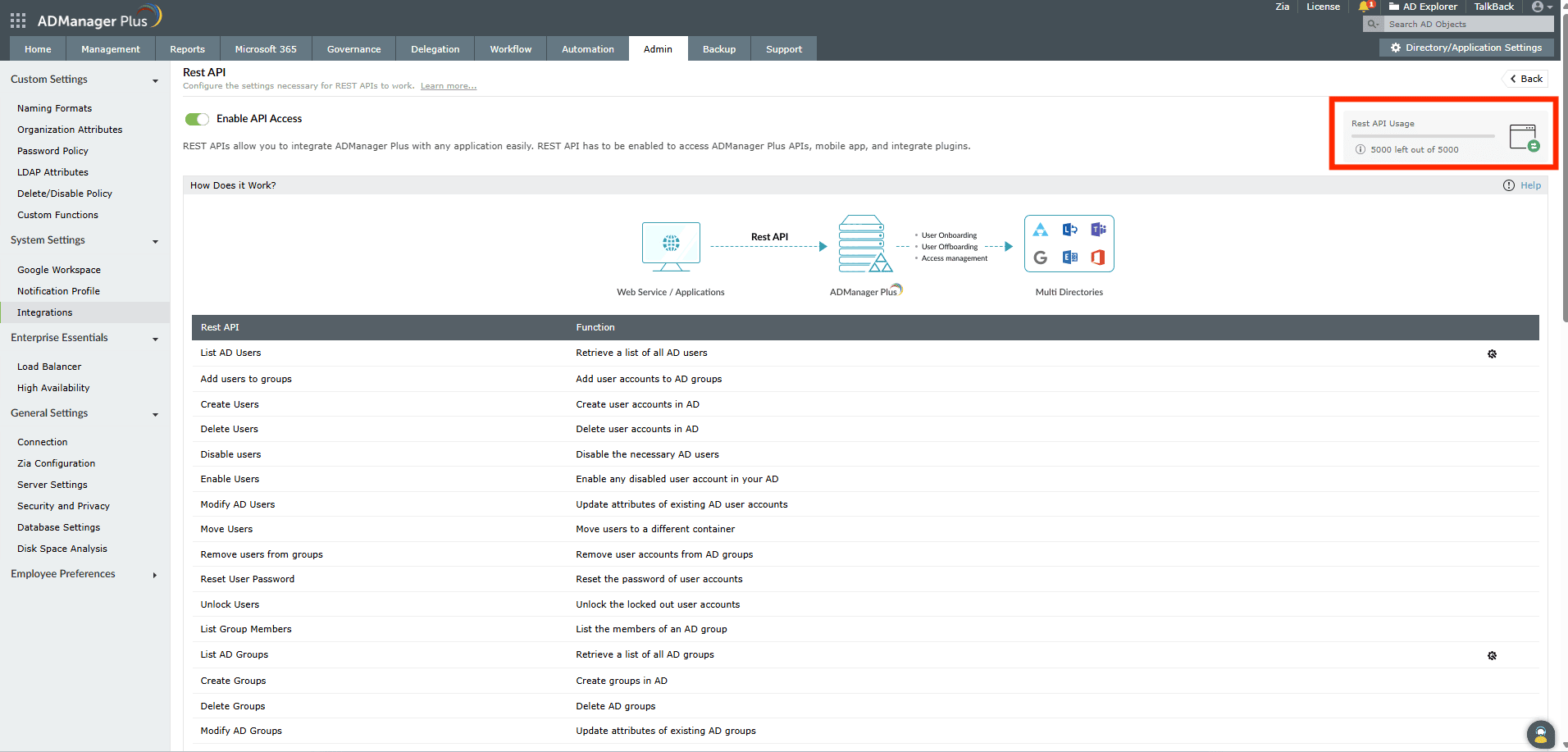Click the gear icon in List AD Users row
This screenshot has height=752, width=1568.
click(1492, 353)
